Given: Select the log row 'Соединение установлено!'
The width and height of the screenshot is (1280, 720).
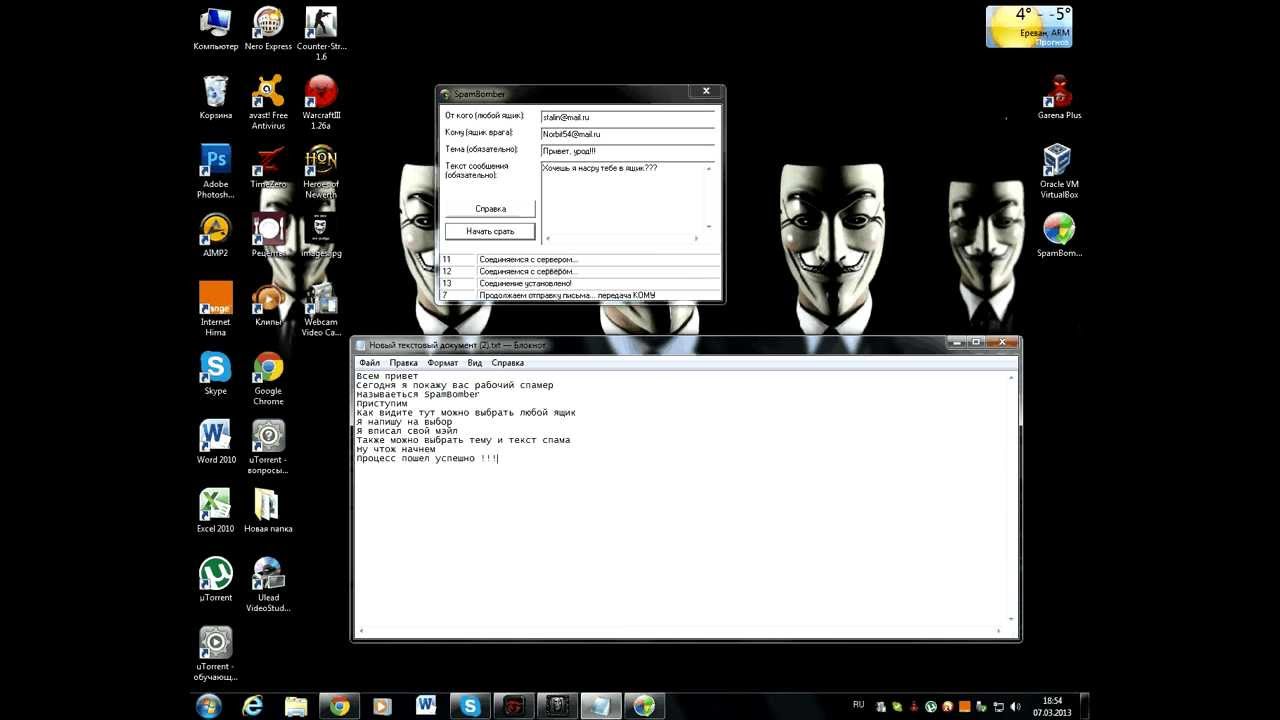Looking at the screenshot, I should pos(580,284).
